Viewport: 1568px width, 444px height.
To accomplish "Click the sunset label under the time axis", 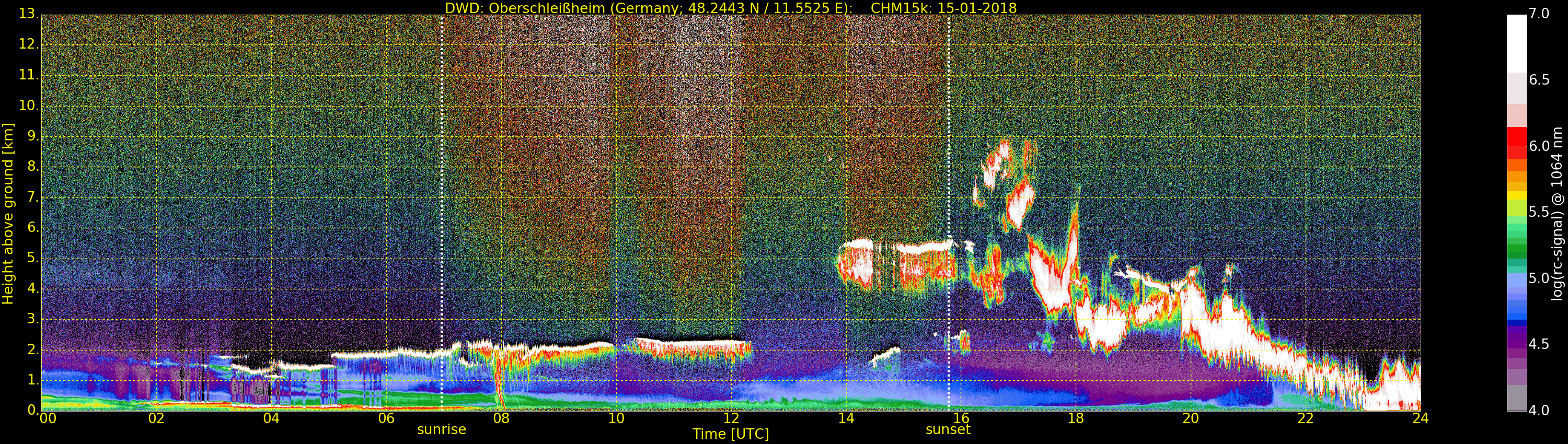I will tap(948, 429).
